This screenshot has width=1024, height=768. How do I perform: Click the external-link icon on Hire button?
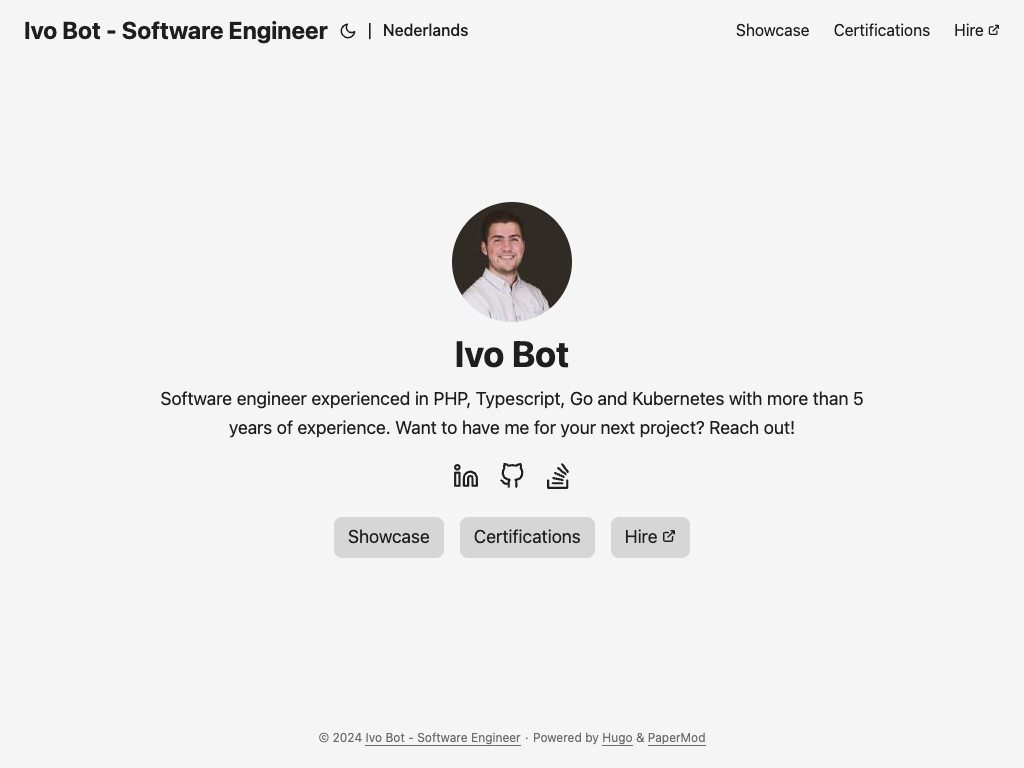tap(669, 536)
